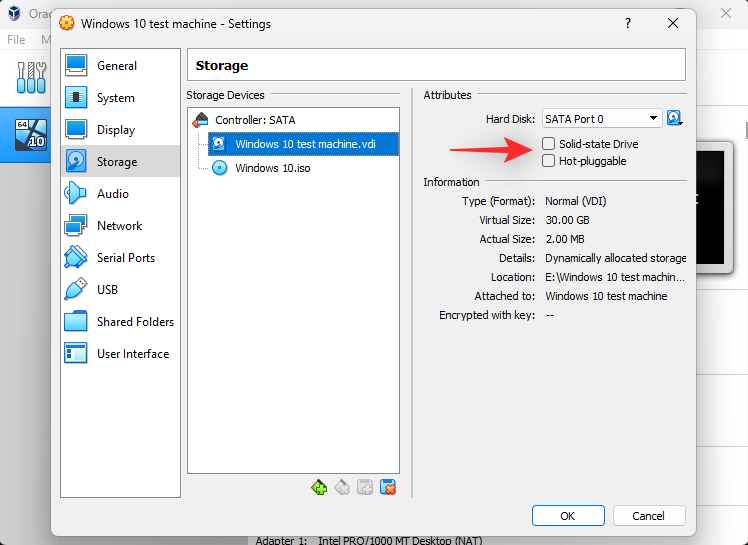Select the Network computers icon
Image resolution: width=748 pixels, height=545 pixels.
click(76, 225)
